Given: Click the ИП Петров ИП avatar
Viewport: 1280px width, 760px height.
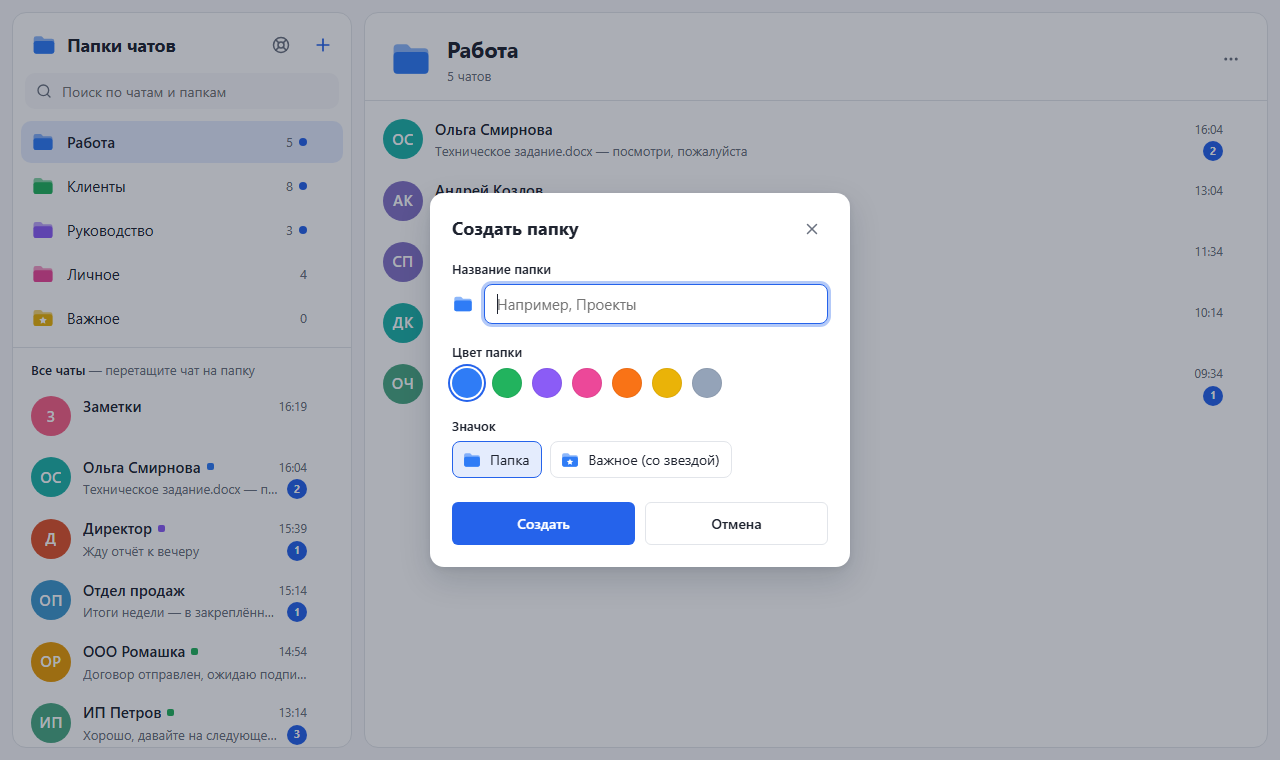Looking at the screenshot, I should [x=51, y=722].
